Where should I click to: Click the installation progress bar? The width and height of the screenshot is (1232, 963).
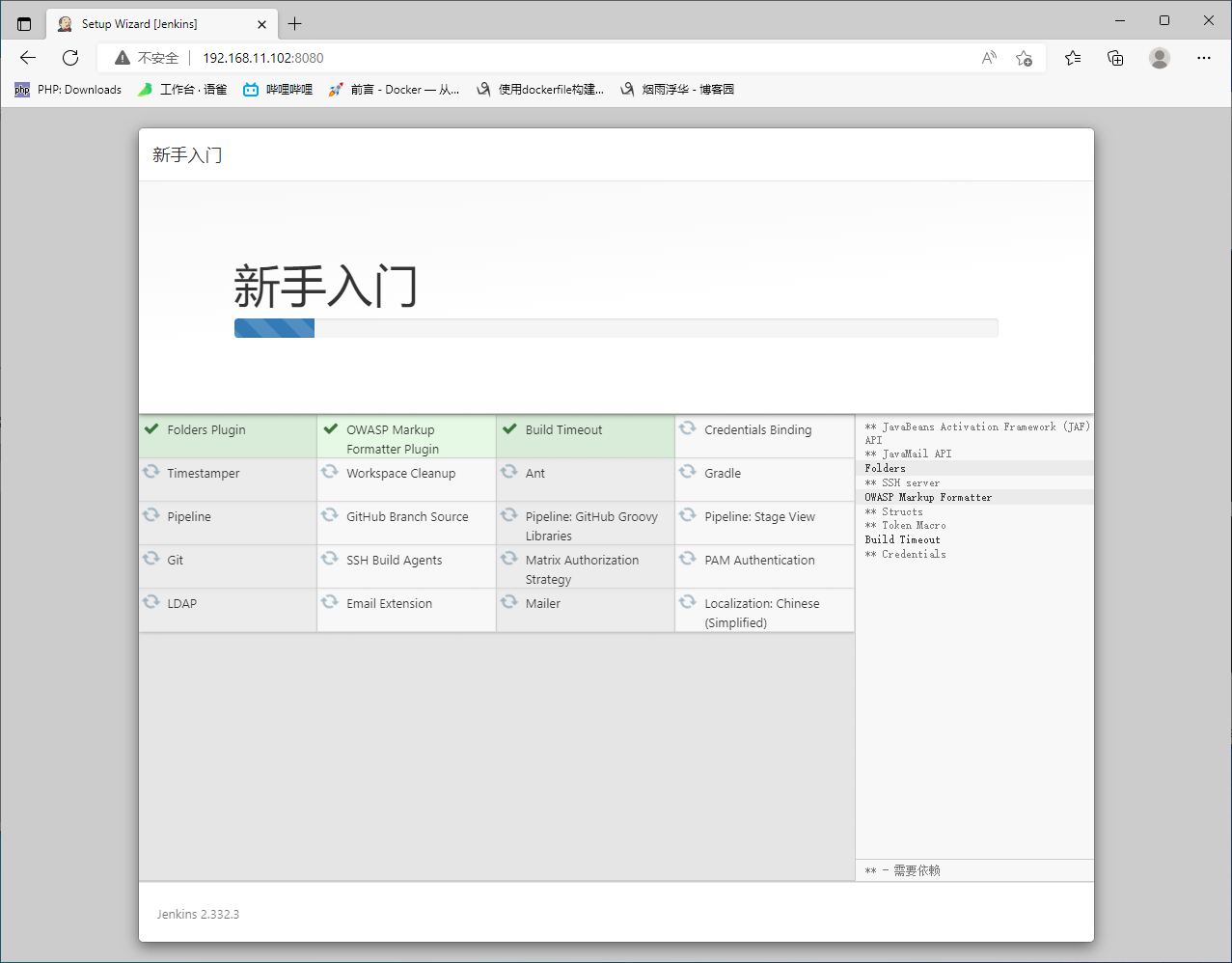(x=616, y=328)
